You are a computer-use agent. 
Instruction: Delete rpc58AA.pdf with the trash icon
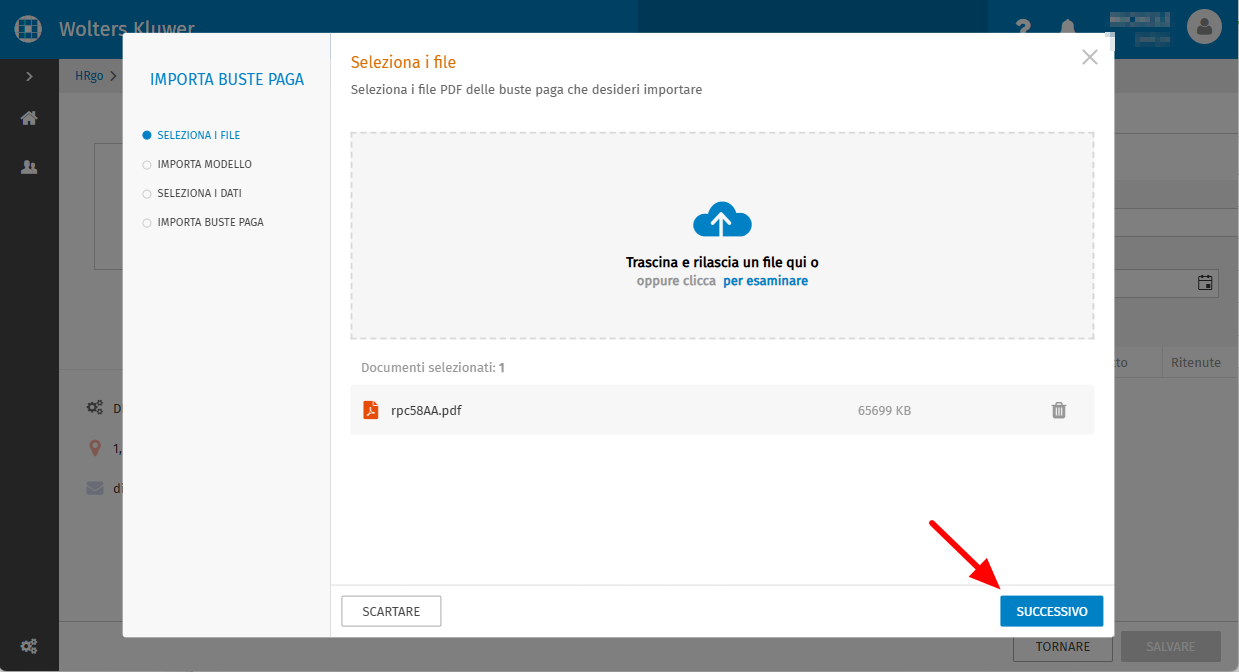tap(1059, 410)
